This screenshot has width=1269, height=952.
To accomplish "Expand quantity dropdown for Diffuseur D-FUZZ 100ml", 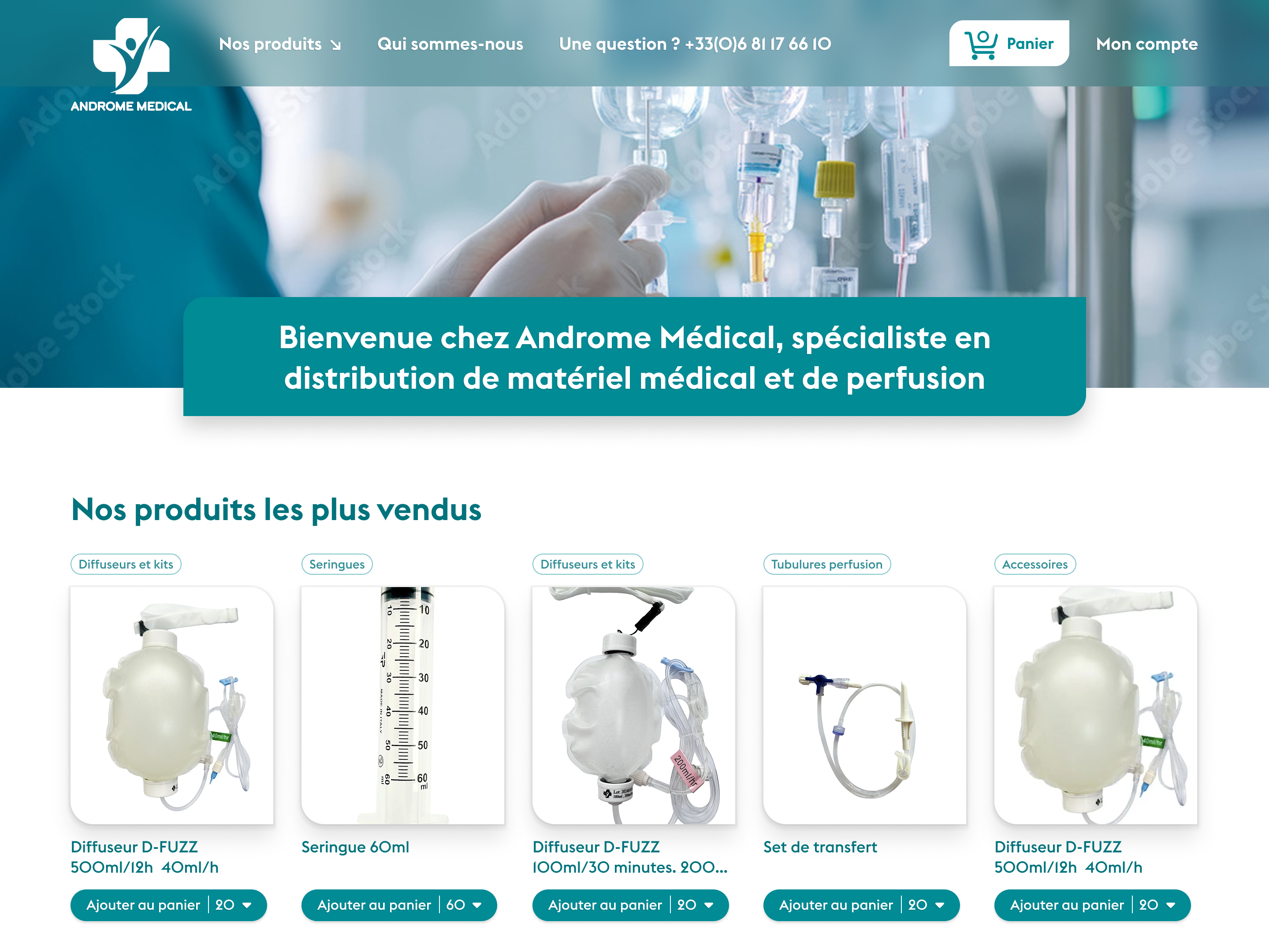I will pos(708,905).
